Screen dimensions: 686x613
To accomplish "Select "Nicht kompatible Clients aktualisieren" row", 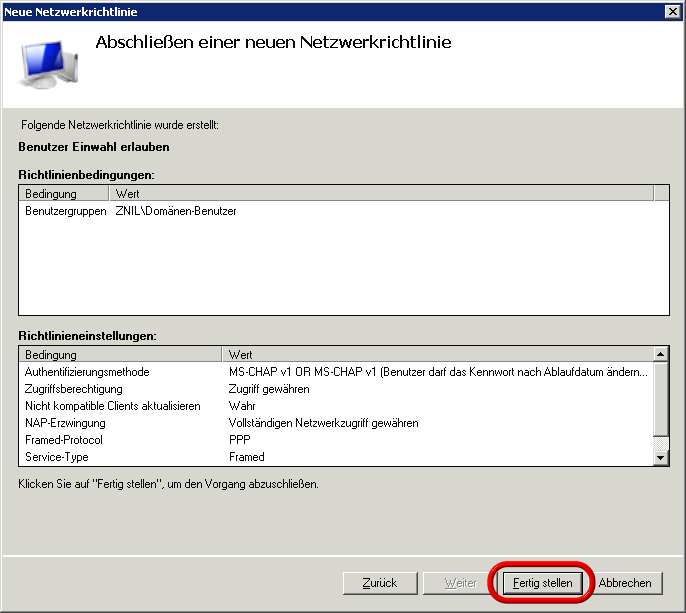I will tap(112, 406).
